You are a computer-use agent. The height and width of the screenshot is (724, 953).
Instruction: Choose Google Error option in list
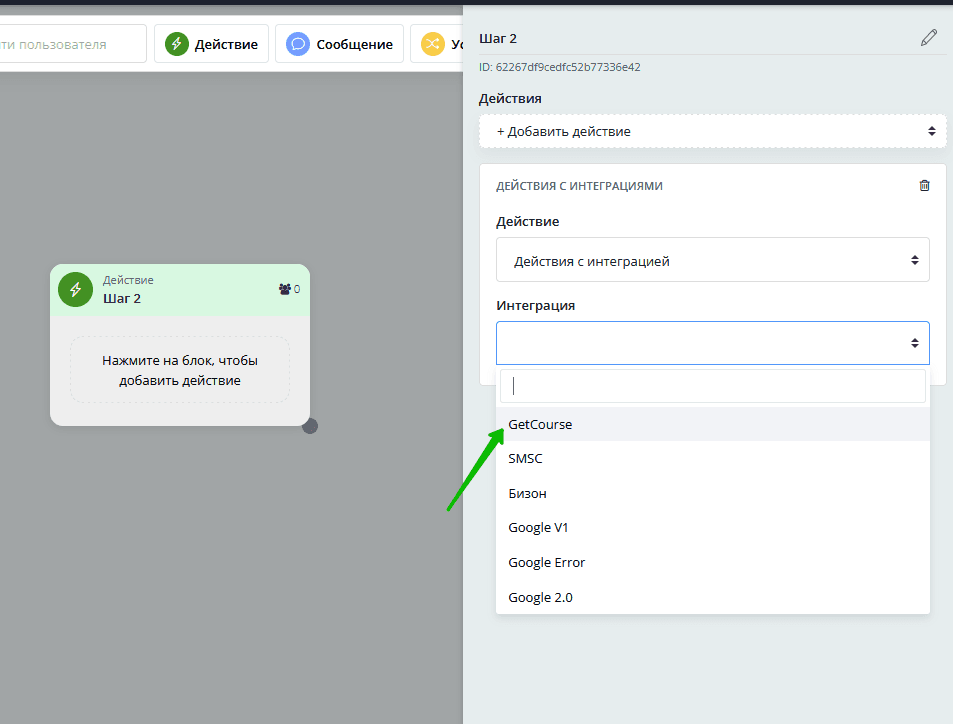(x=547, y=562)
